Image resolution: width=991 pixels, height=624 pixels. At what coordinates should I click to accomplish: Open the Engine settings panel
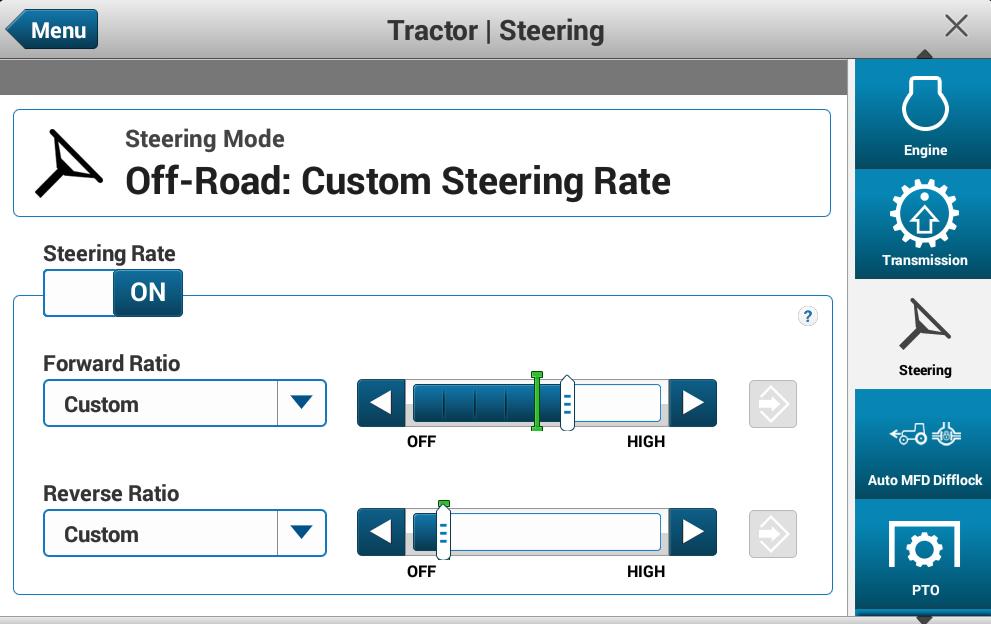pos(924,113)
